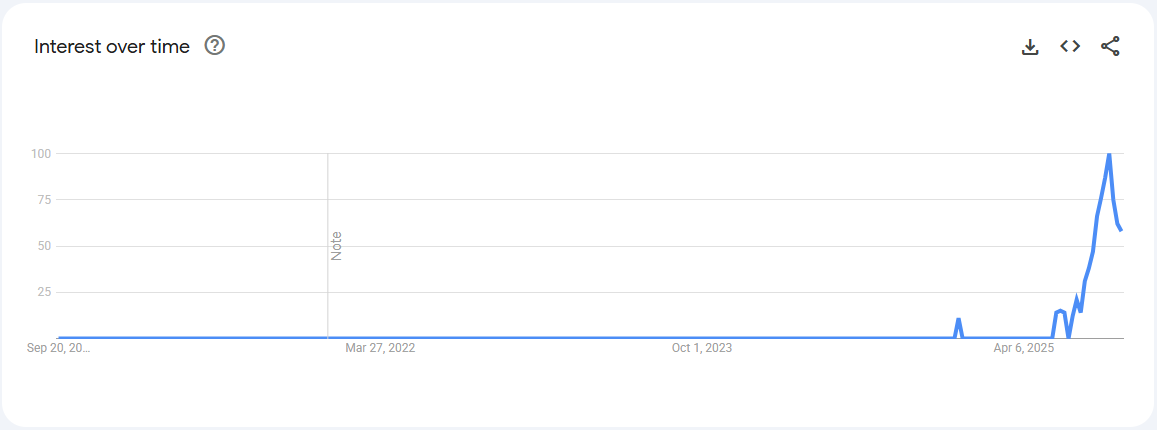Open the embed code option
Screen dimensions: 1157x430
coord(1070,46)
